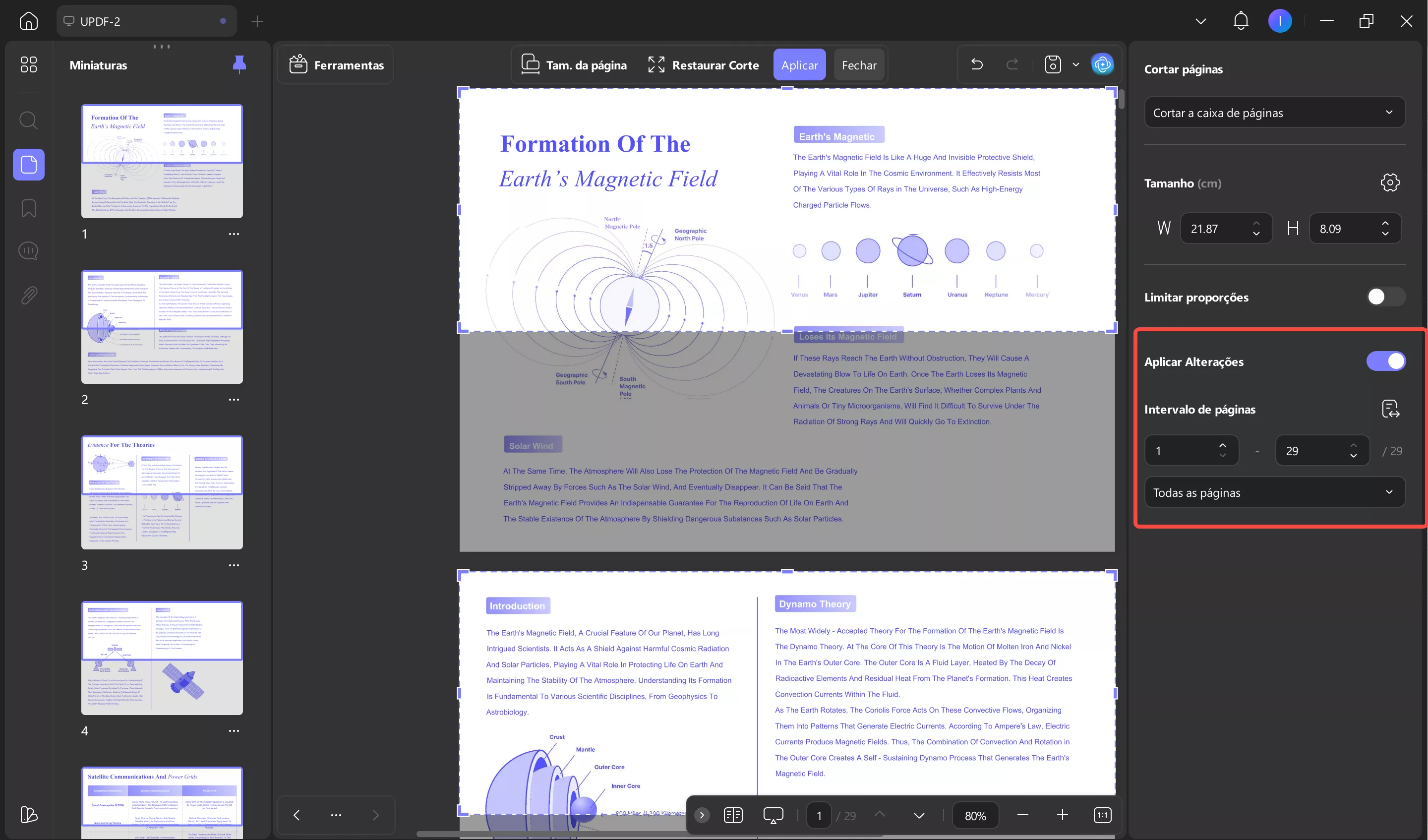Screen dimensions: 1428x840
Task: Select page 3 thumbnail in Miniaturas
Action: tap(162, 492)
